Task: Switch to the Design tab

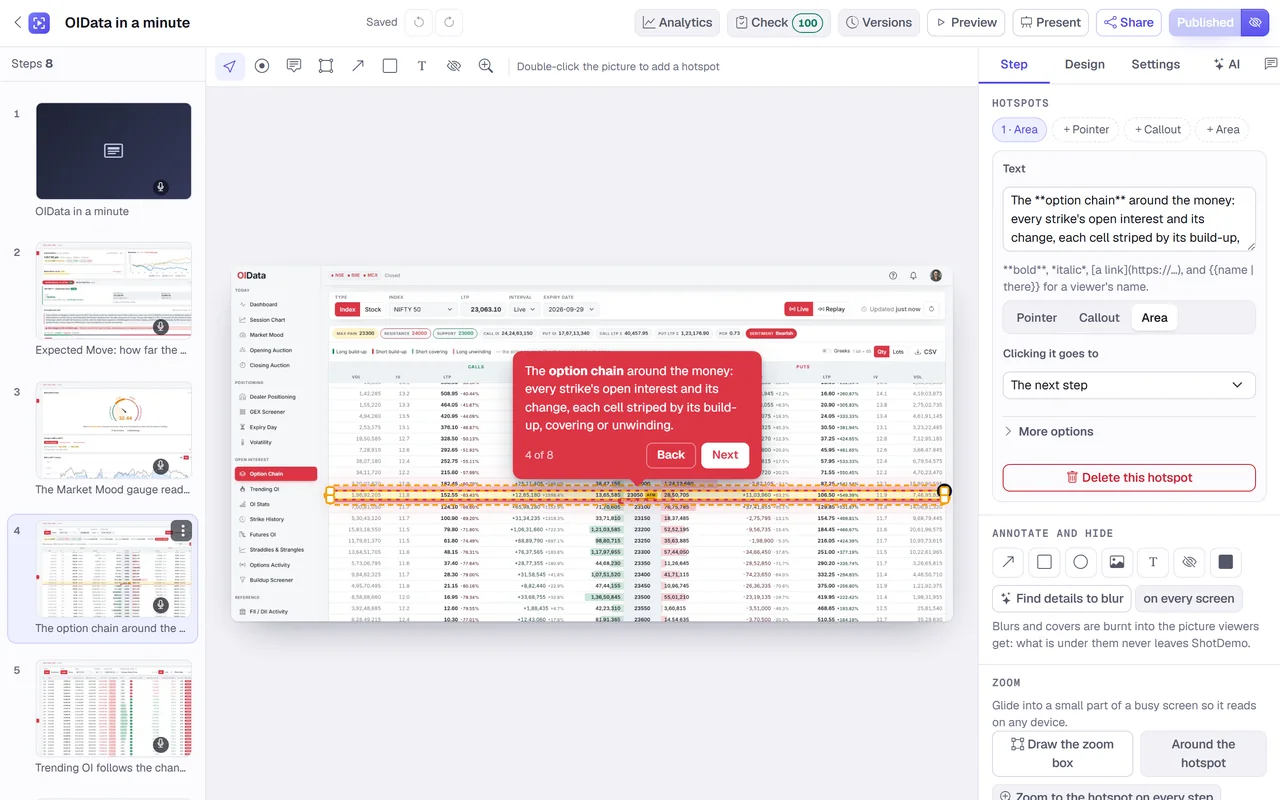Action: coord(1084,64)
